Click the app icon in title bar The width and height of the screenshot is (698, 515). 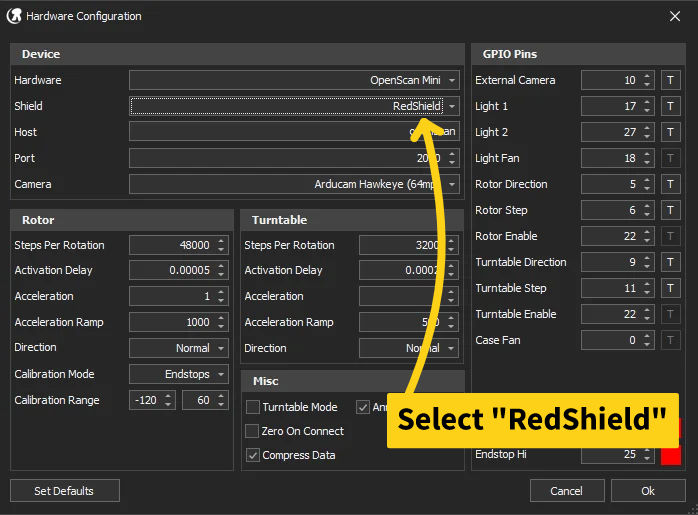coord(14,16)
